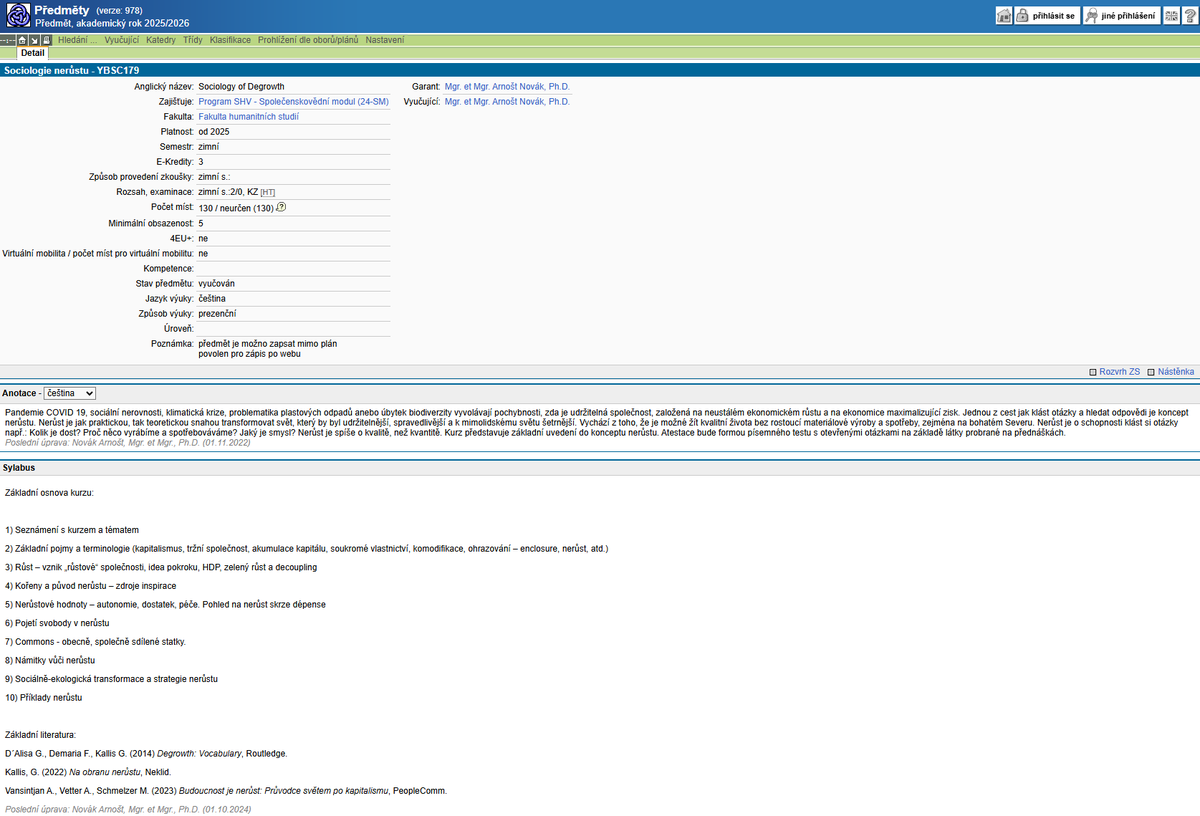1200x816 pixels.
Task: Click syllabus item '1) Seznámení s kurzem a tématem'
Action: click(x=72, y=530)
